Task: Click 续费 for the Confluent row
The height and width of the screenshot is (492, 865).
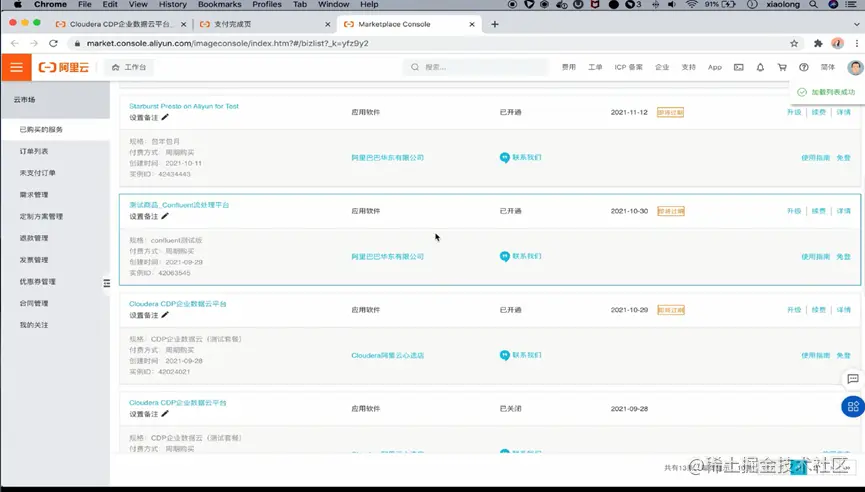Action: 819,211
